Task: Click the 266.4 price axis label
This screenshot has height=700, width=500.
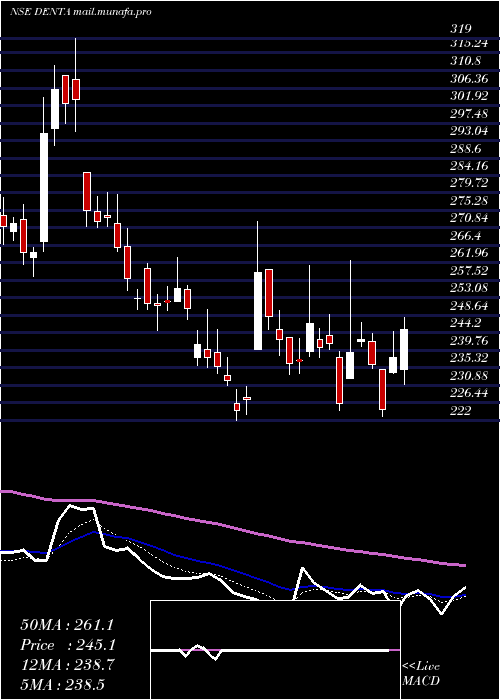Action: [465, 236]
